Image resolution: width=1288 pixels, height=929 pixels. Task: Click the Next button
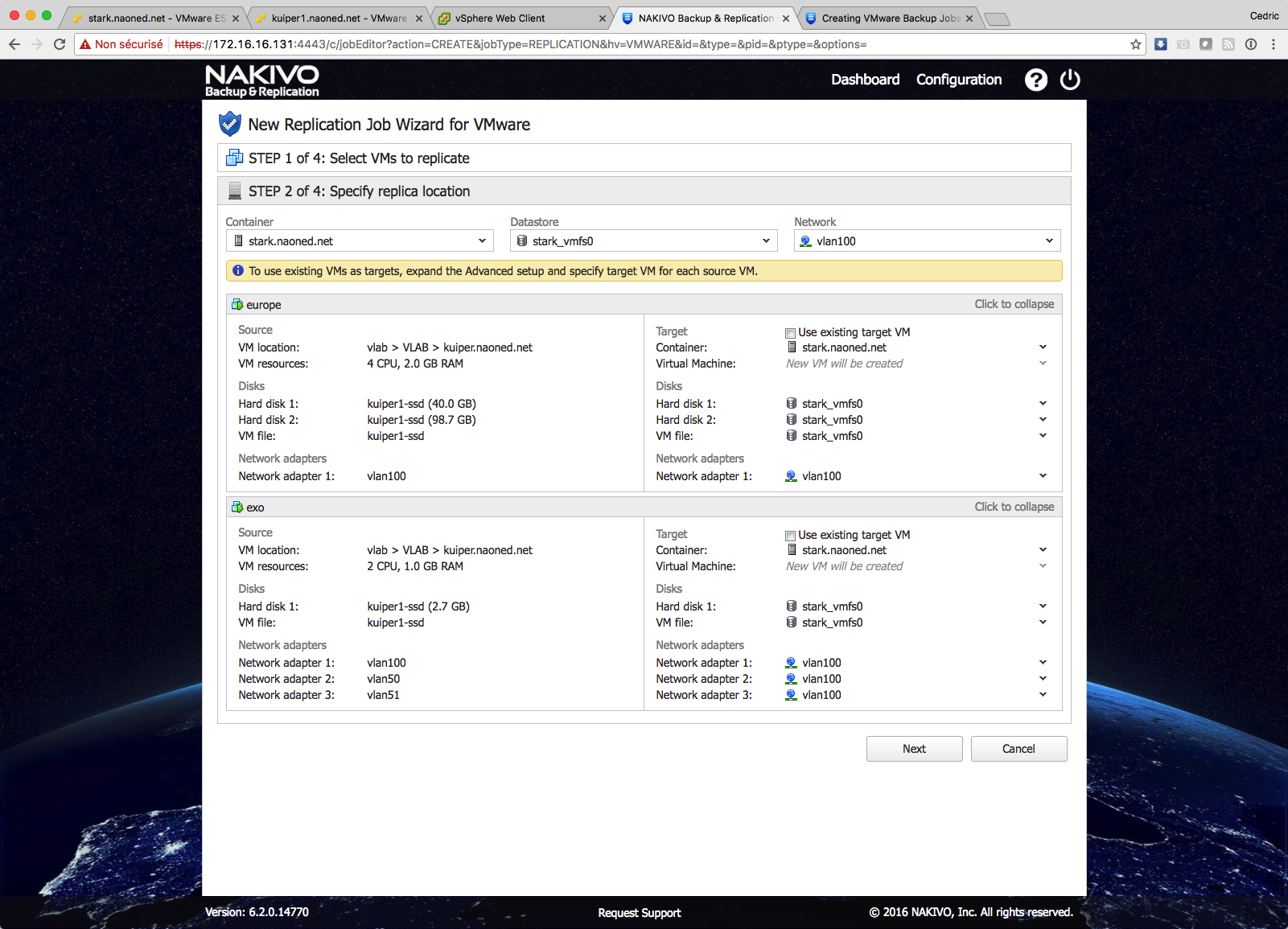point(914,749)
